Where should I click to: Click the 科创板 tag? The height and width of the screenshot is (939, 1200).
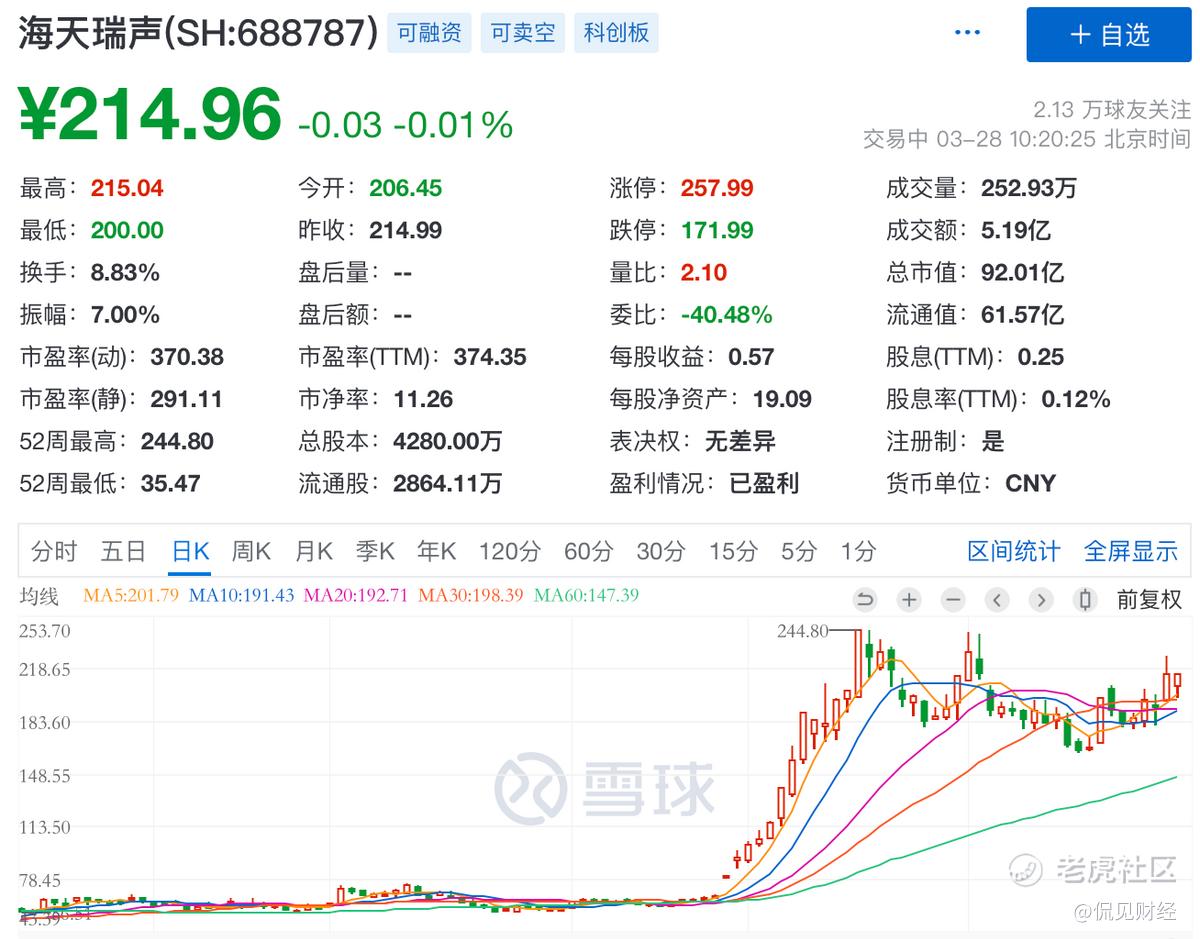(x=616, y=33)
